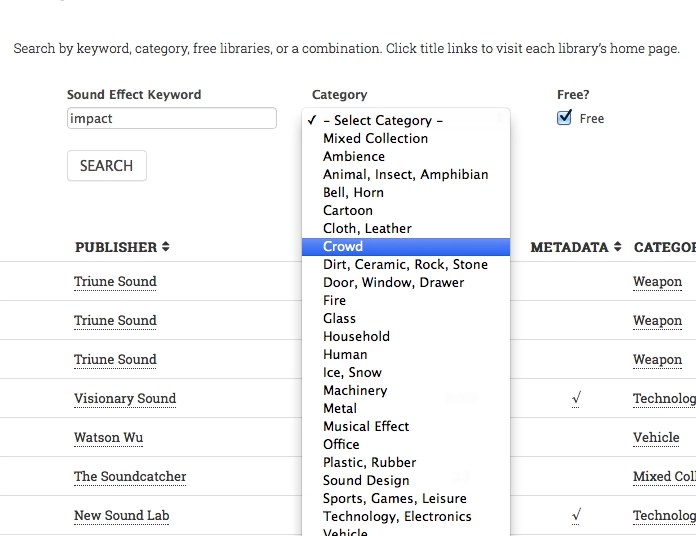
Task: Open The Soundcatcher publisher link
Action: click(130, 477)
